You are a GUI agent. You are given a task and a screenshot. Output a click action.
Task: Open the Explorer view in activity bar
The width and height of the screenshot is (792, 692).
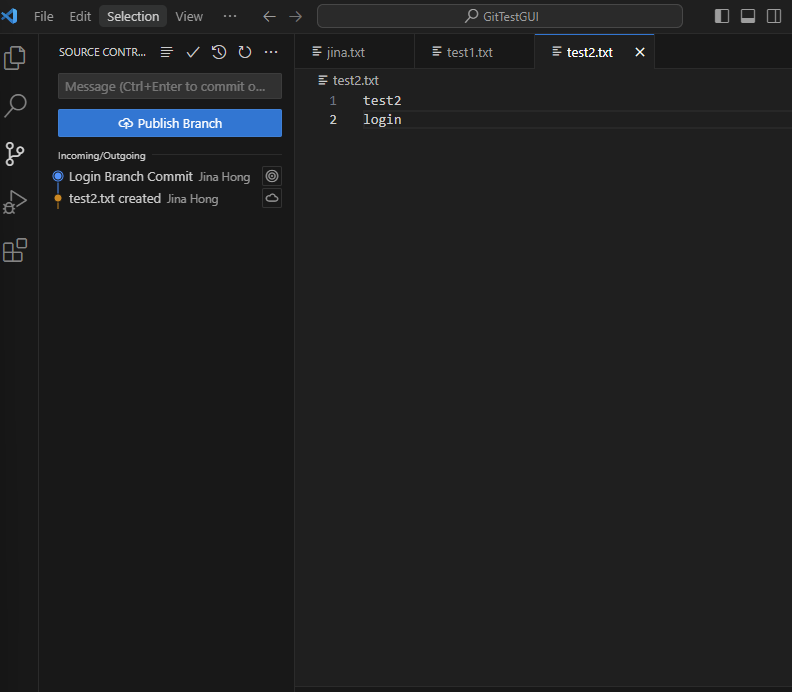tap(15, 58)
